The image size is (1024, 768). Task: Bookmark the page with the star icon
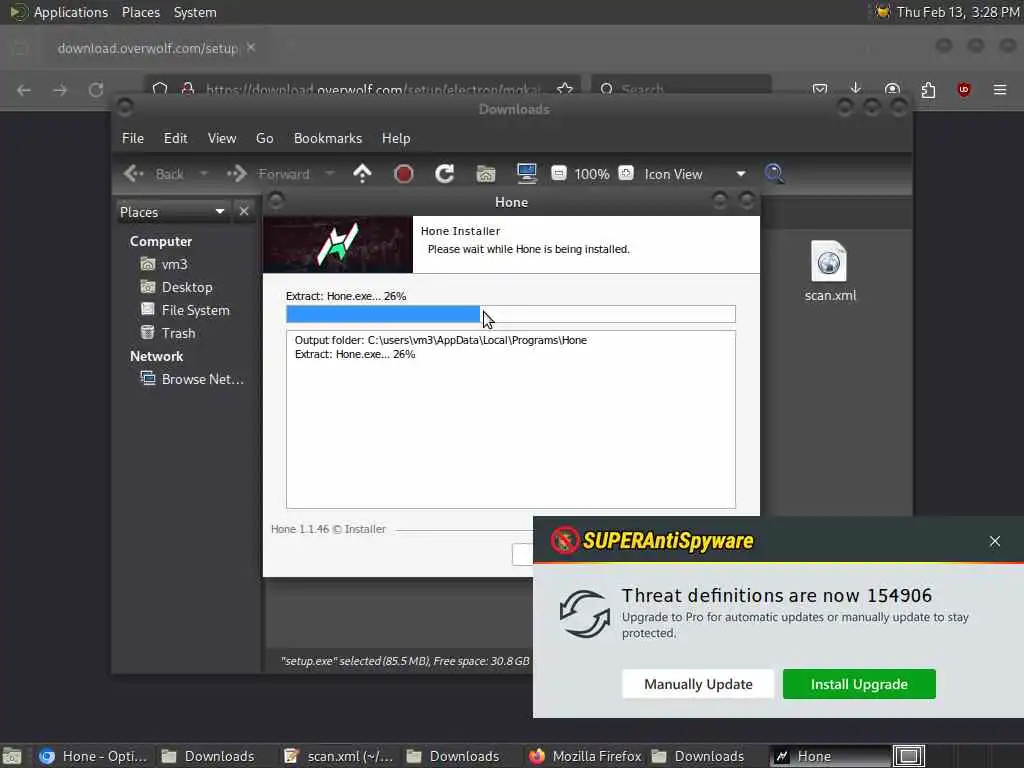click(565, 89)
